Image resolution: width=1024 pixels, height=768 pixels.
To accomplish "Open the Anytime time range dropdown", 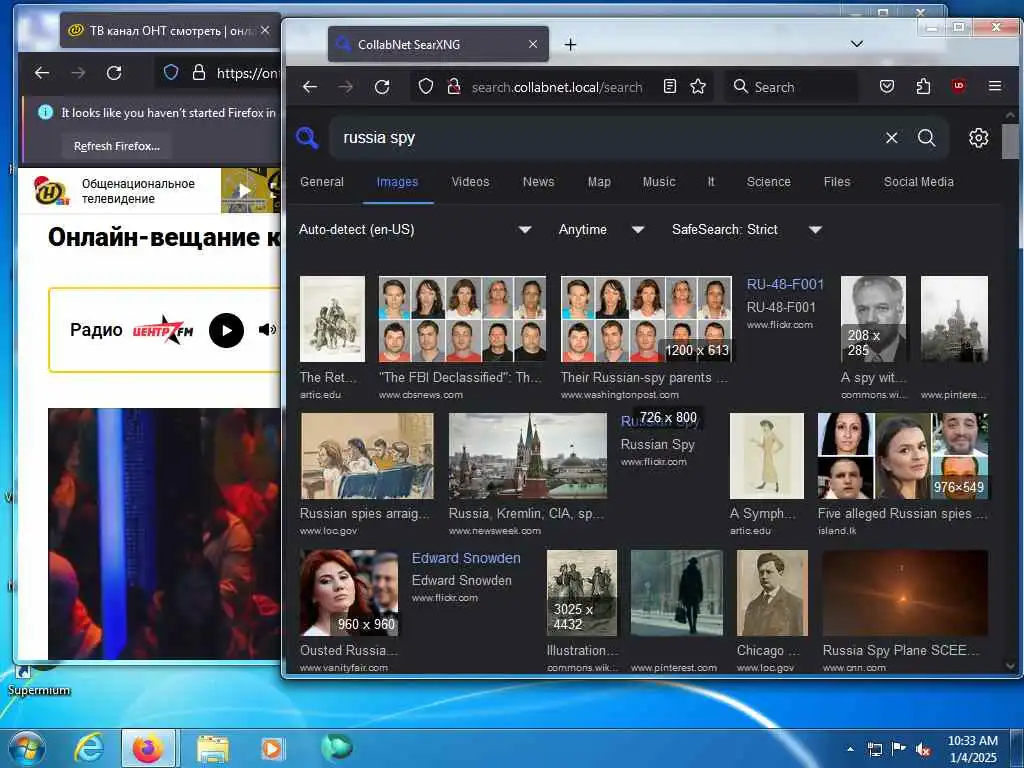I will [x=601, y=229].
